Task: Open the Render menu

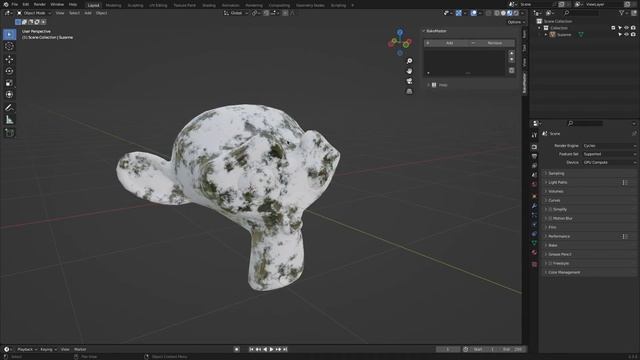Action: pos(40,4)
